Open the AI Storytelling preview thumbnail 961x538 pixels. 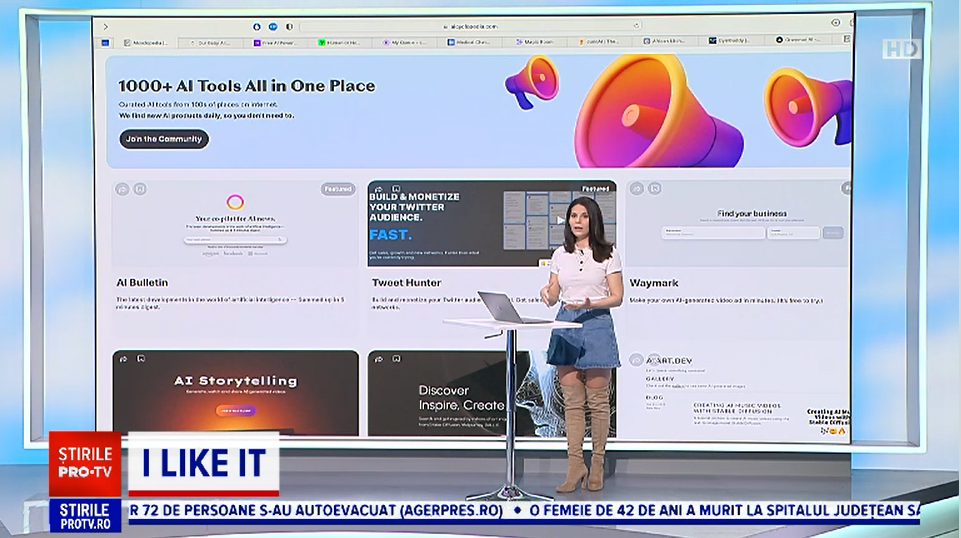tap(235, 393)
